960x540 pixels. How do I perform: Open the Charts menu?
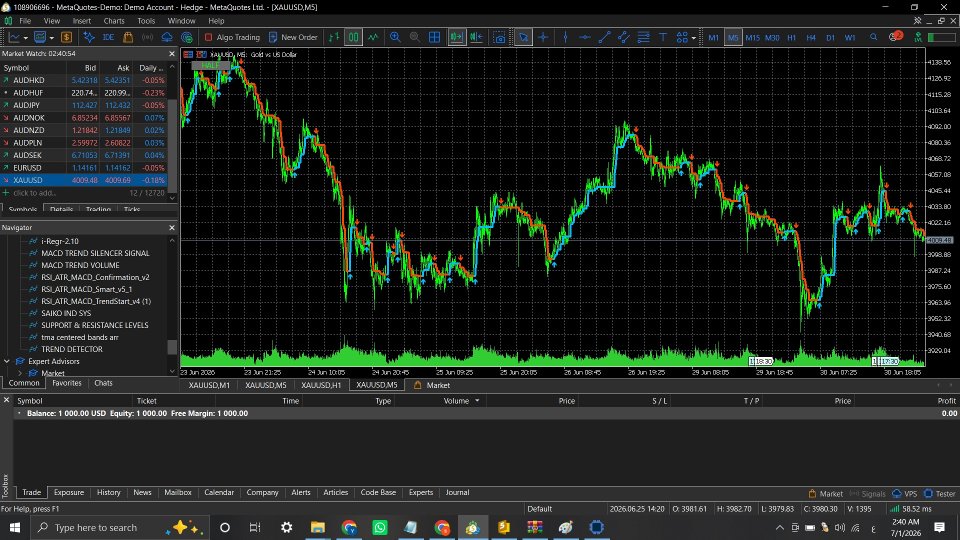pos(114,21)
